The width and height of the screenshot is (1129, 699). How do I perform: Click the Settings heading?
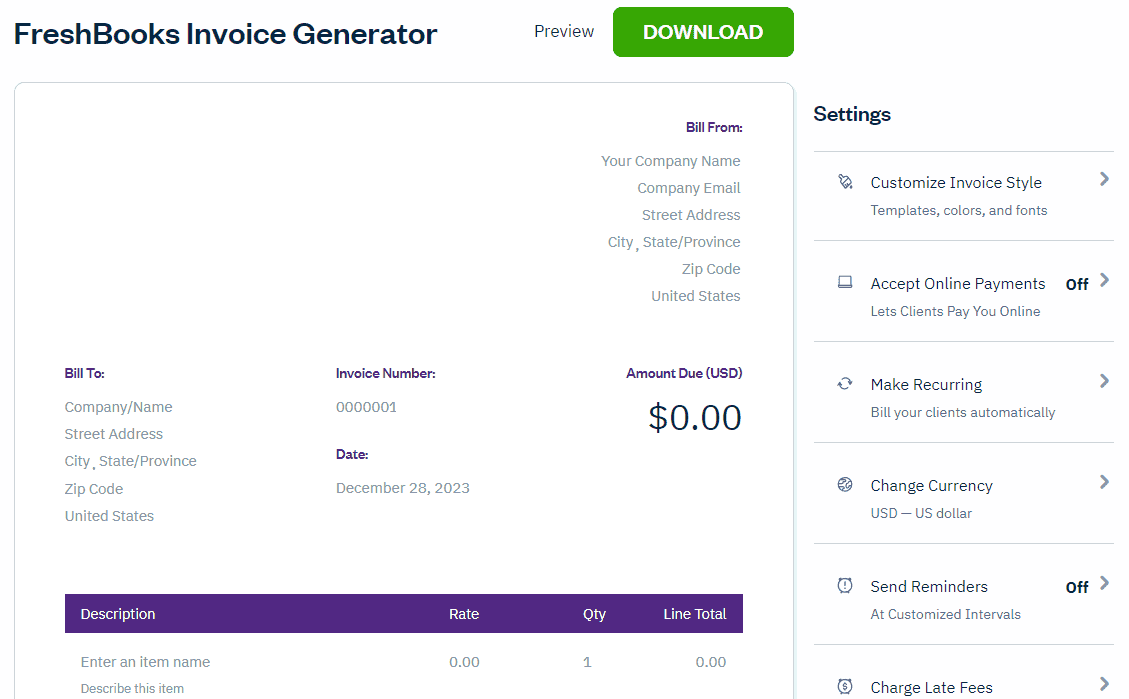click(x=852, y=114)
